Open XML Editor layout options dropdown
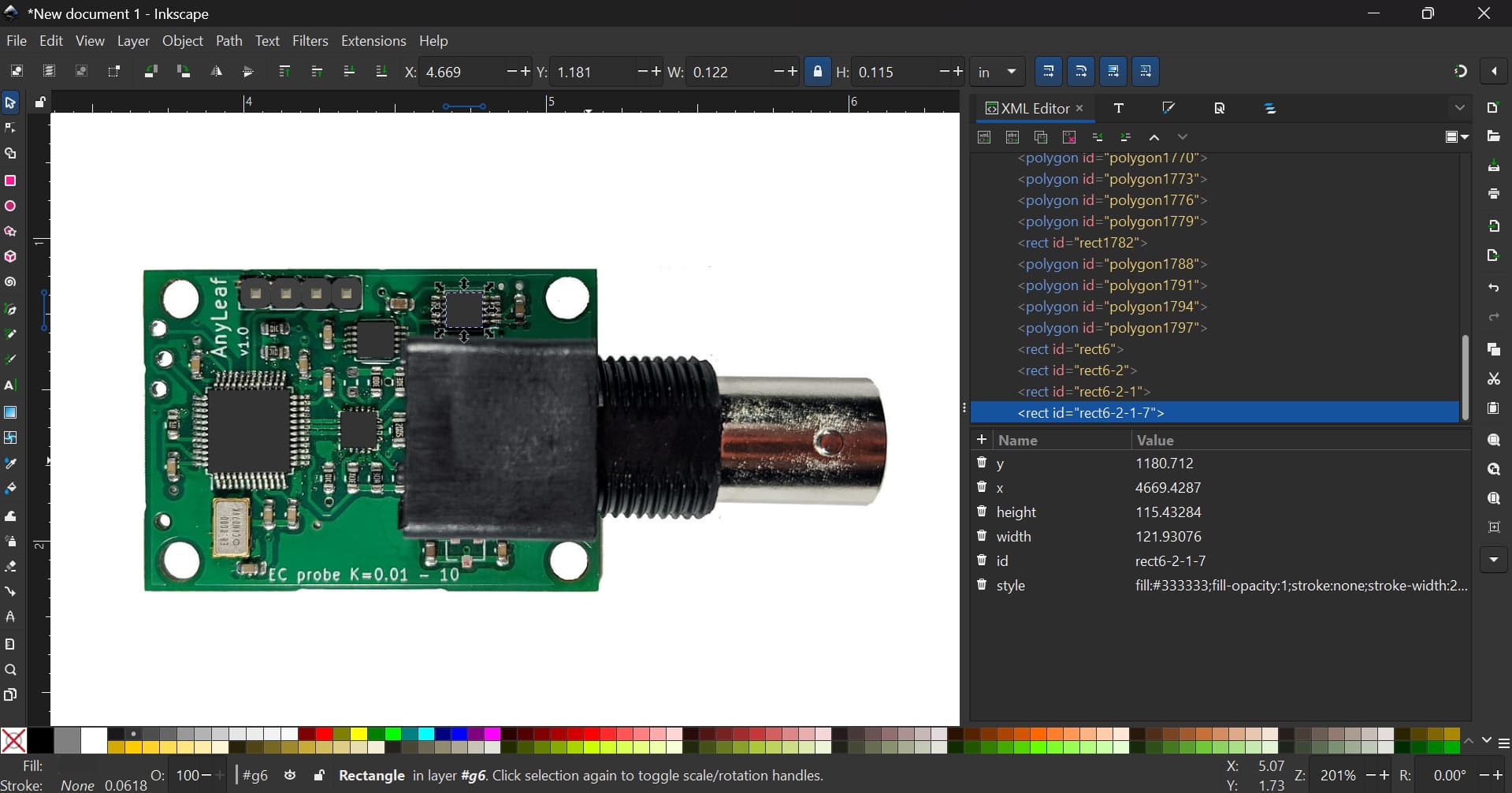This screenshot has height=793, width=1512. (x=1457, y=137)
